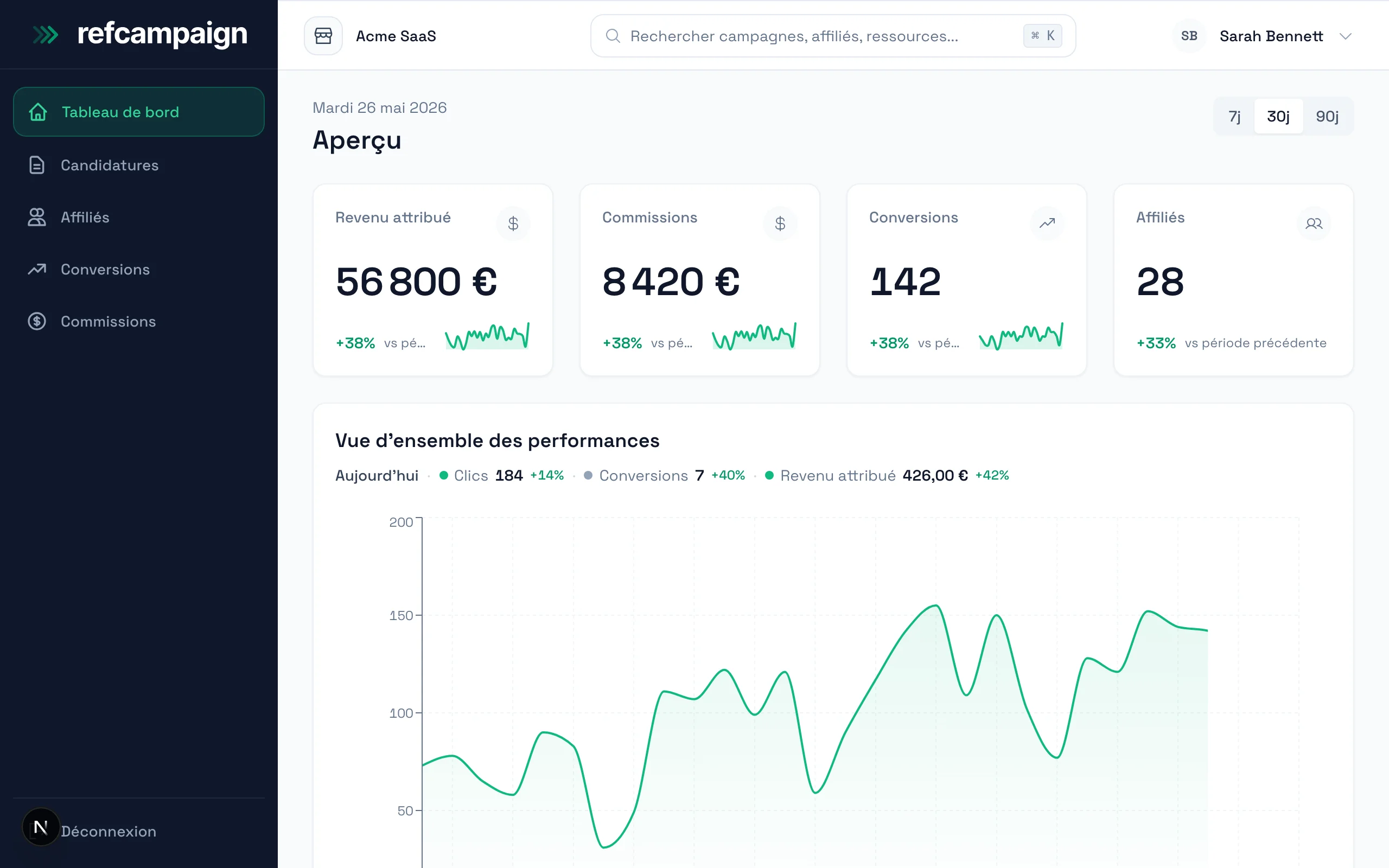This screenshot has height=868, width=1389.
Task: Select the 90j period tab
Action: point(1327,117)
